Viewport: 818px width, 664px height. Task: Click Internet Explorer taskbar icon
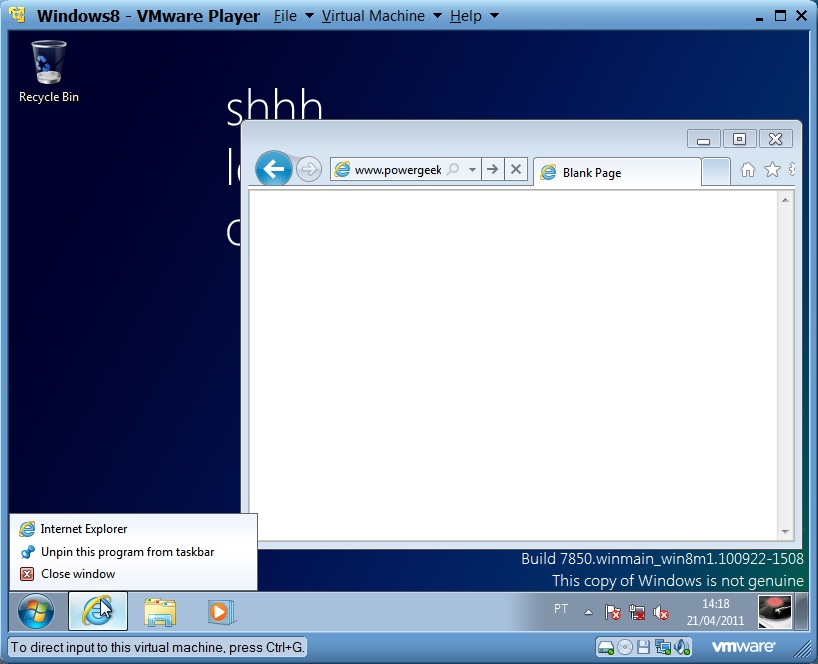[x=98, y=611]
